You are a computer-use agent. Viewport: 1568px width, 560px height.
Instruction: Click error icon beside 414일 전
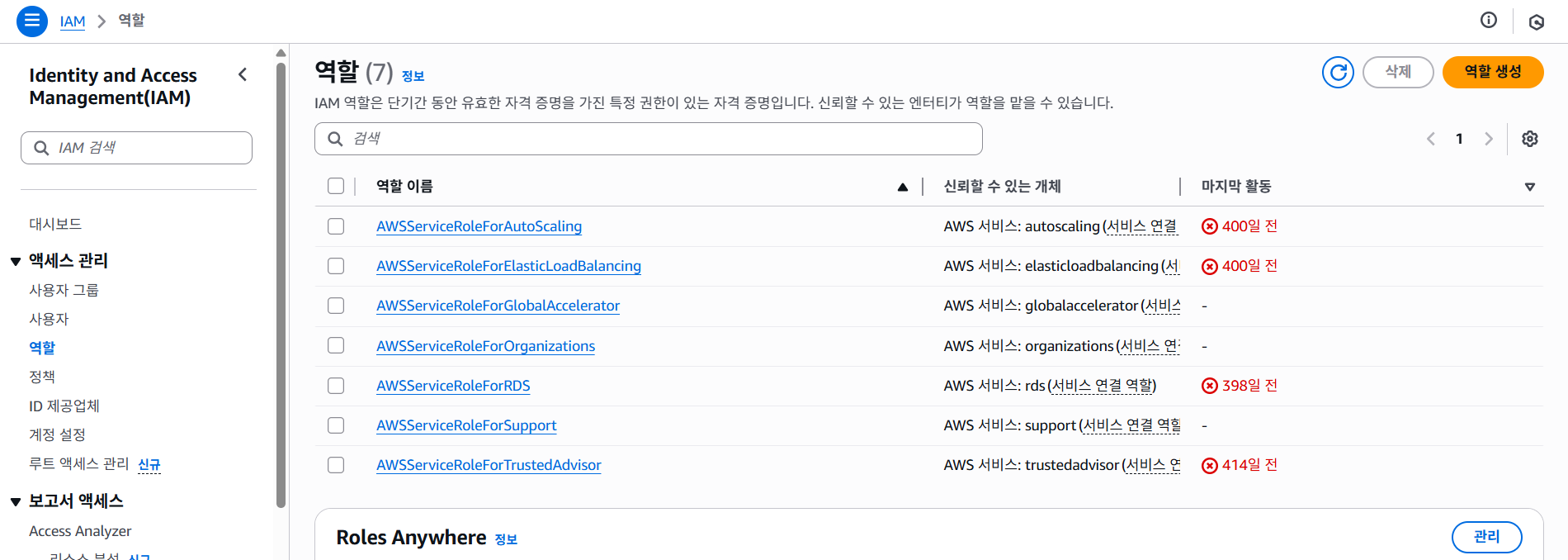[1209, 465]
